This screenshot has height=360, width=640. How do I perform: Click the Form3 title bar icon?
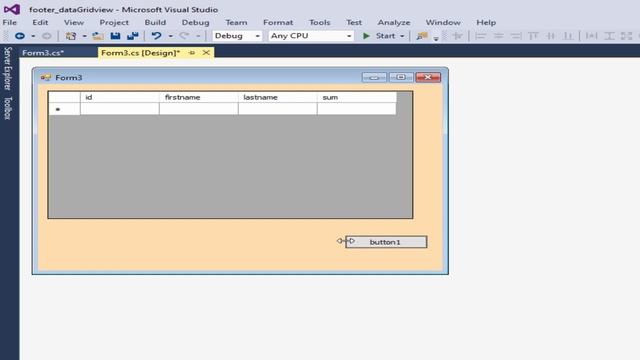(x=45, y=78)
